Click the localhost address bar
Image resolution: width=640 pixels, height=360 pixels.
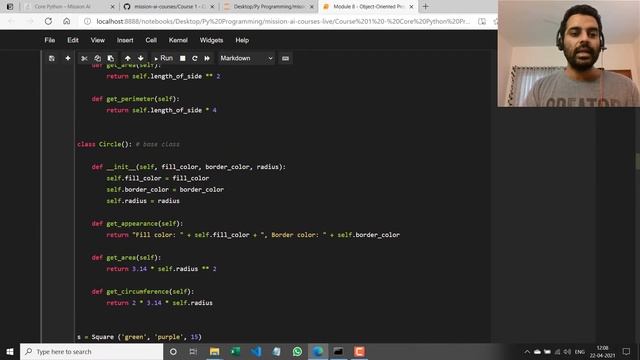283,21
